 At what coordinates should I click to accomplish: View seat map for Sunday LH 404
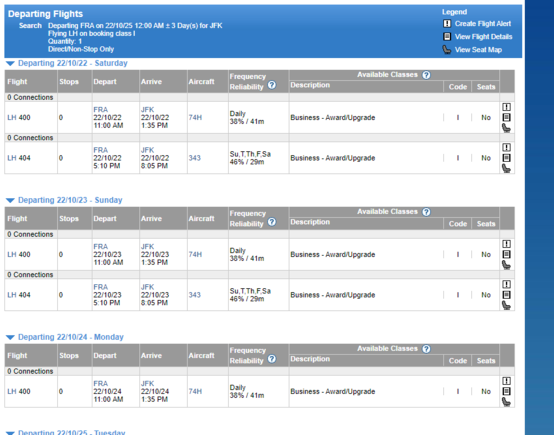pyautogui.click(x=506, y=305)
